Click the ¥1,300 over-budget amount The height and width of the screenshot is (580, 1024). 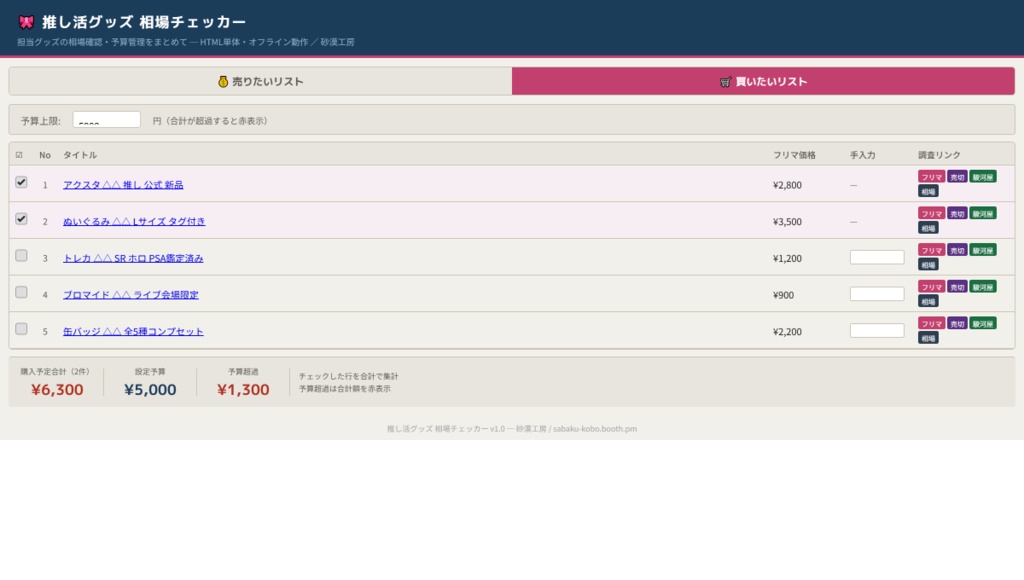coord(243,389)
